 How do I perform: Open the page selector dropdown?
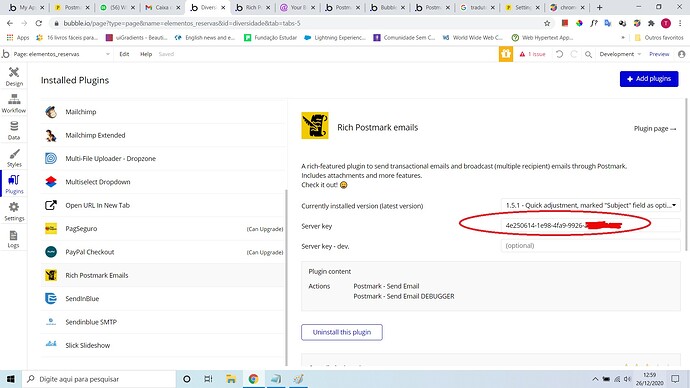[x=61, y=54]
